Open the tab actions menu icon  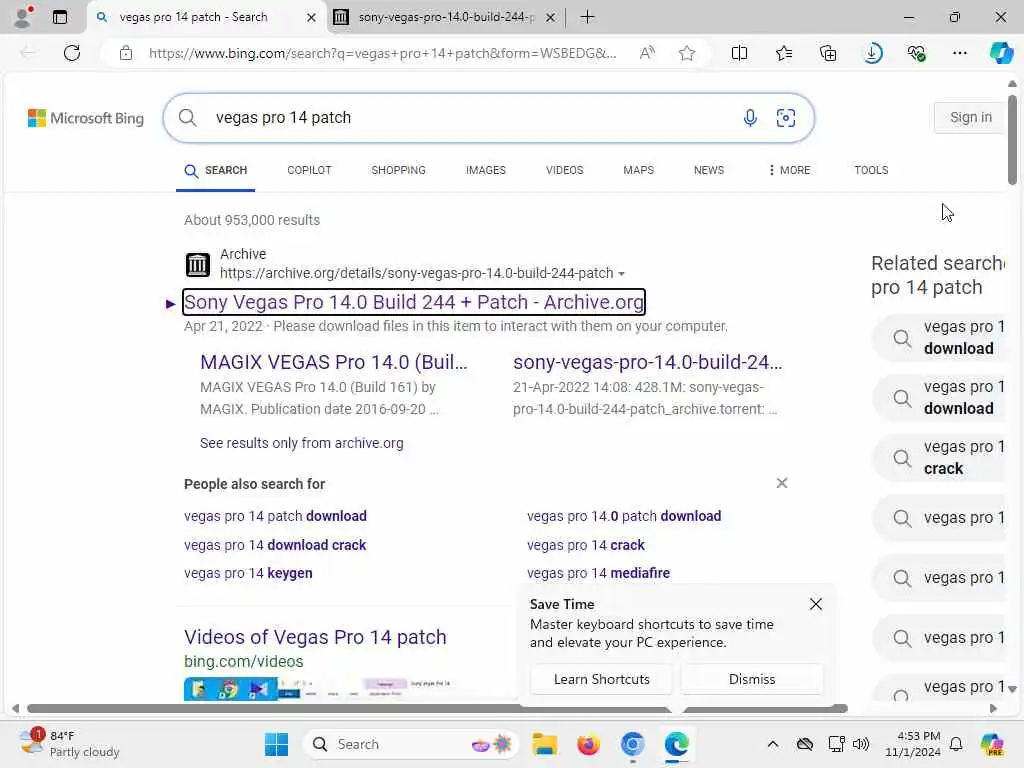pos(60,17)
